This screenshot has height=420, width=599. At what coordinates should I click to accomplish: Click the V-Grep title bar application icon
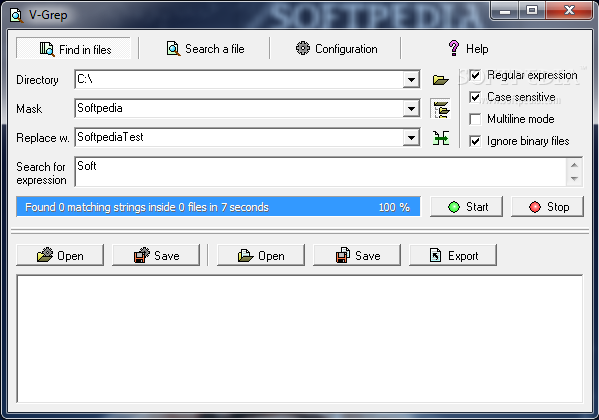tap(16, 15)
